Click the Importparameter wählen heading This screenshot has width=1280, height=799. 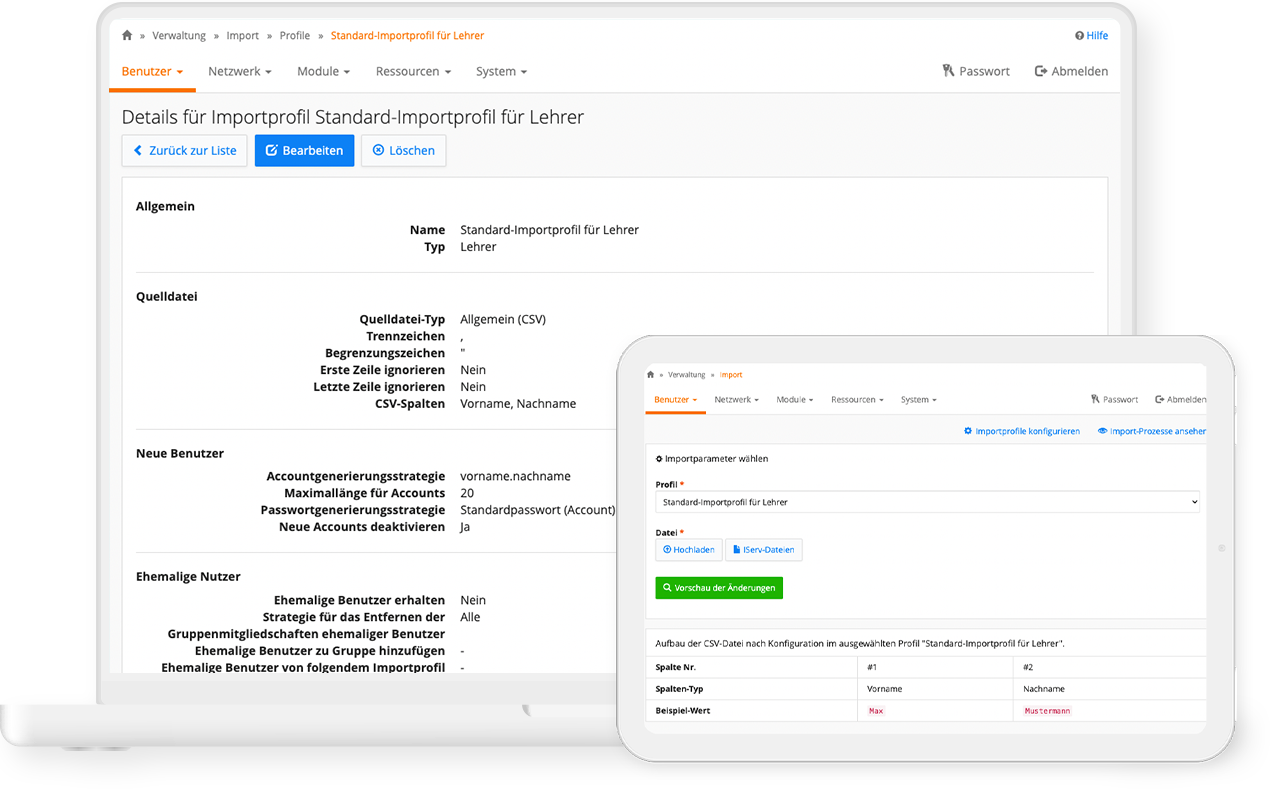(x=711, y=458)
